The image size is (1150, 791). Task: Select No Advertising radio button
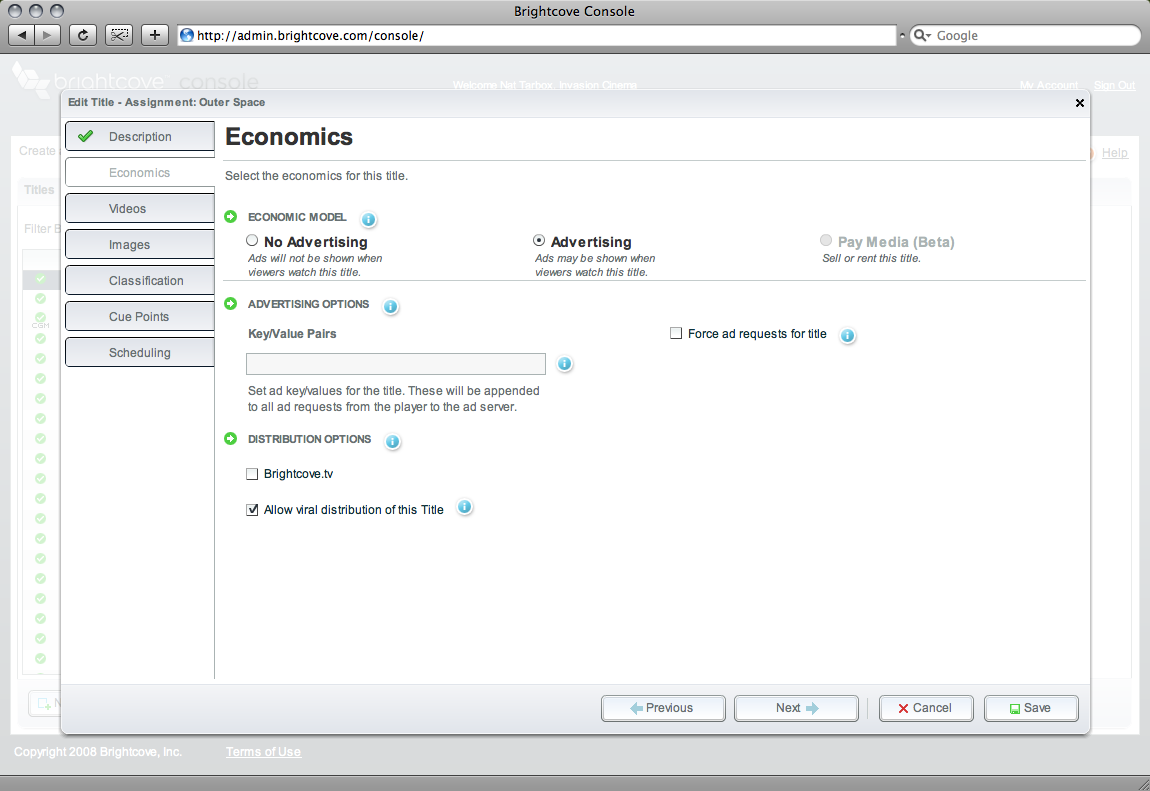pyautogui.click(x=252, y=240)
